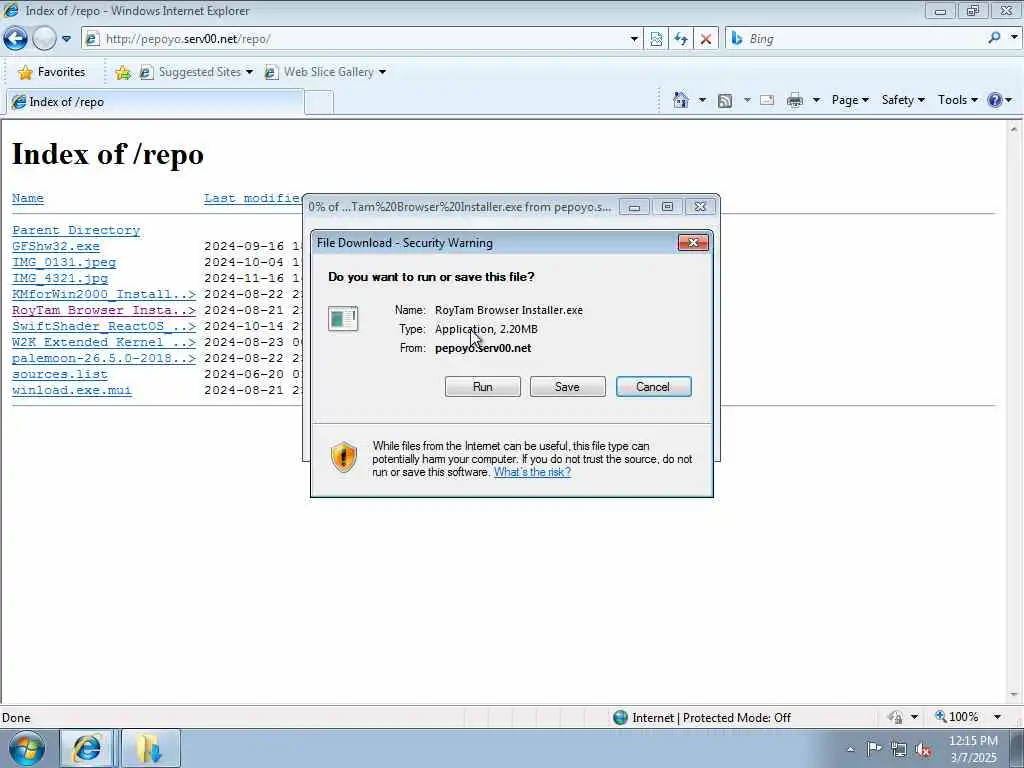Click the security shield warning icon
The width and height of the screenshot is (1024, 768).
344,456
